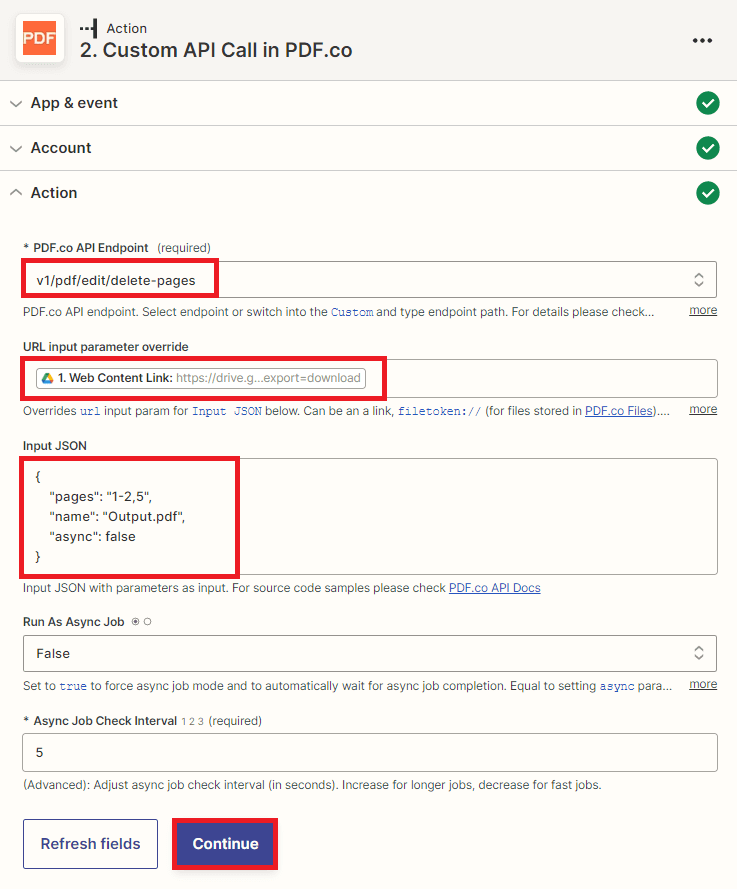Open the three-dot step options menu
This screenshot has height=889, width=737.
[702, 40]
